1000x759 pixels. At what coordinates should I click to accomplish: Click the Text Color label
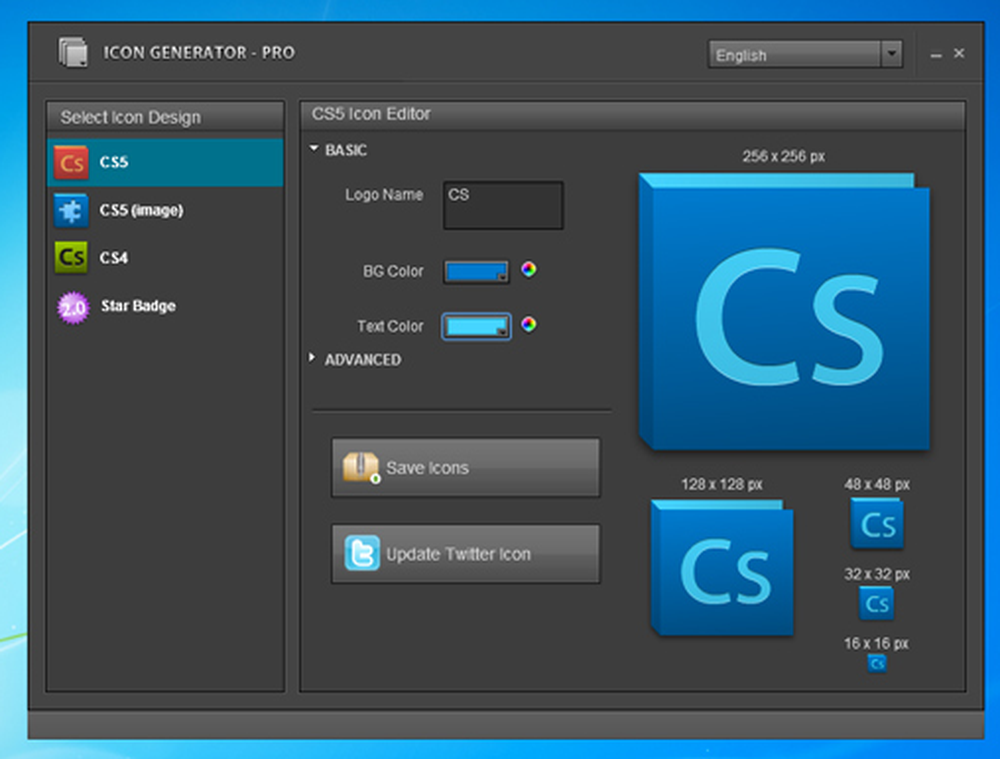390,326
